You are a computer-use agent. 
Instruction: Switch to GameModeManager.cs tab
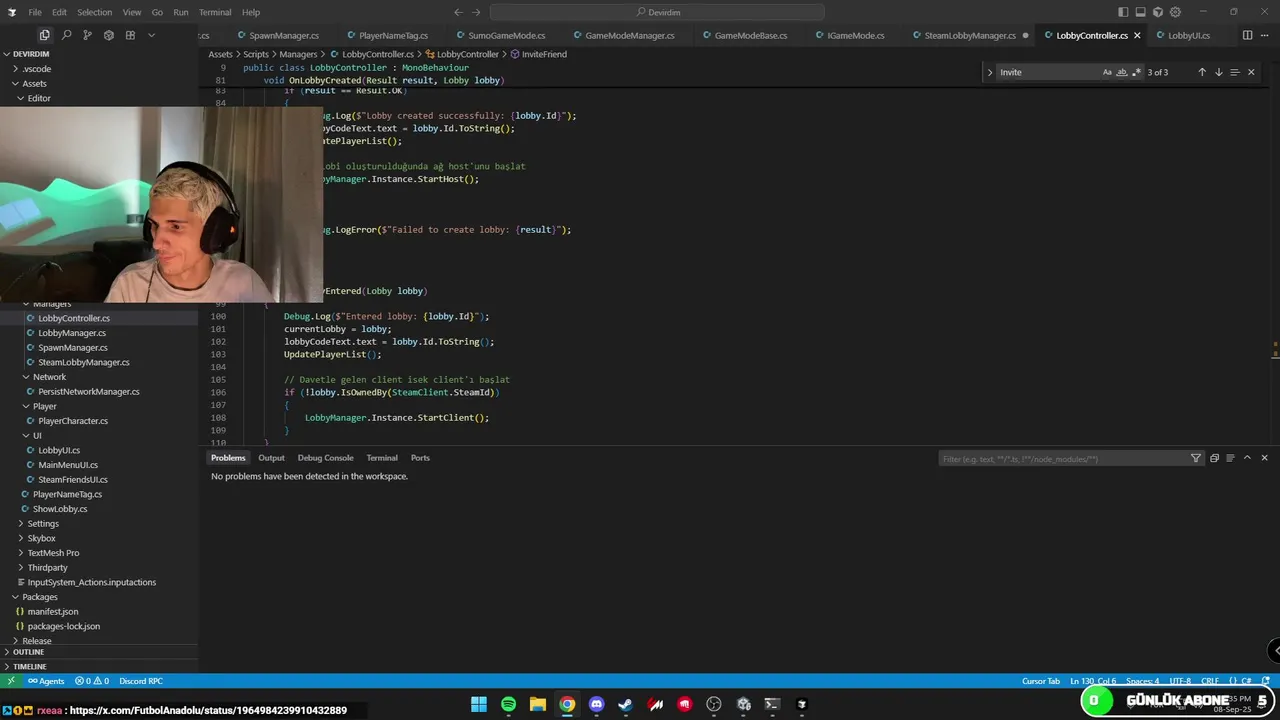pyautogui.click(x=630, y=35)
